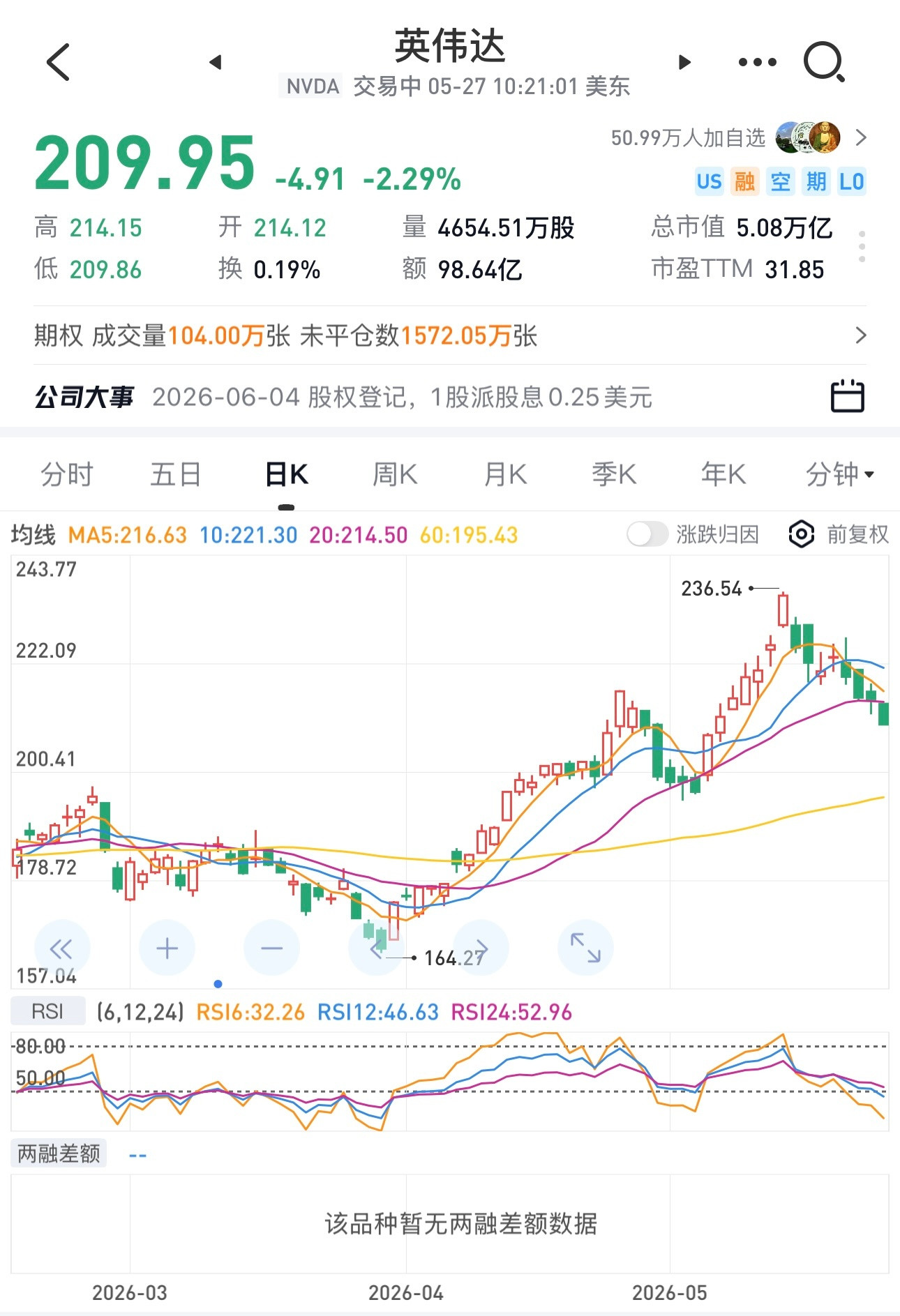Screen dimensions: 900x1316
Task: Click the 空 short-selling badge
Action: click(x=780, y=182)
